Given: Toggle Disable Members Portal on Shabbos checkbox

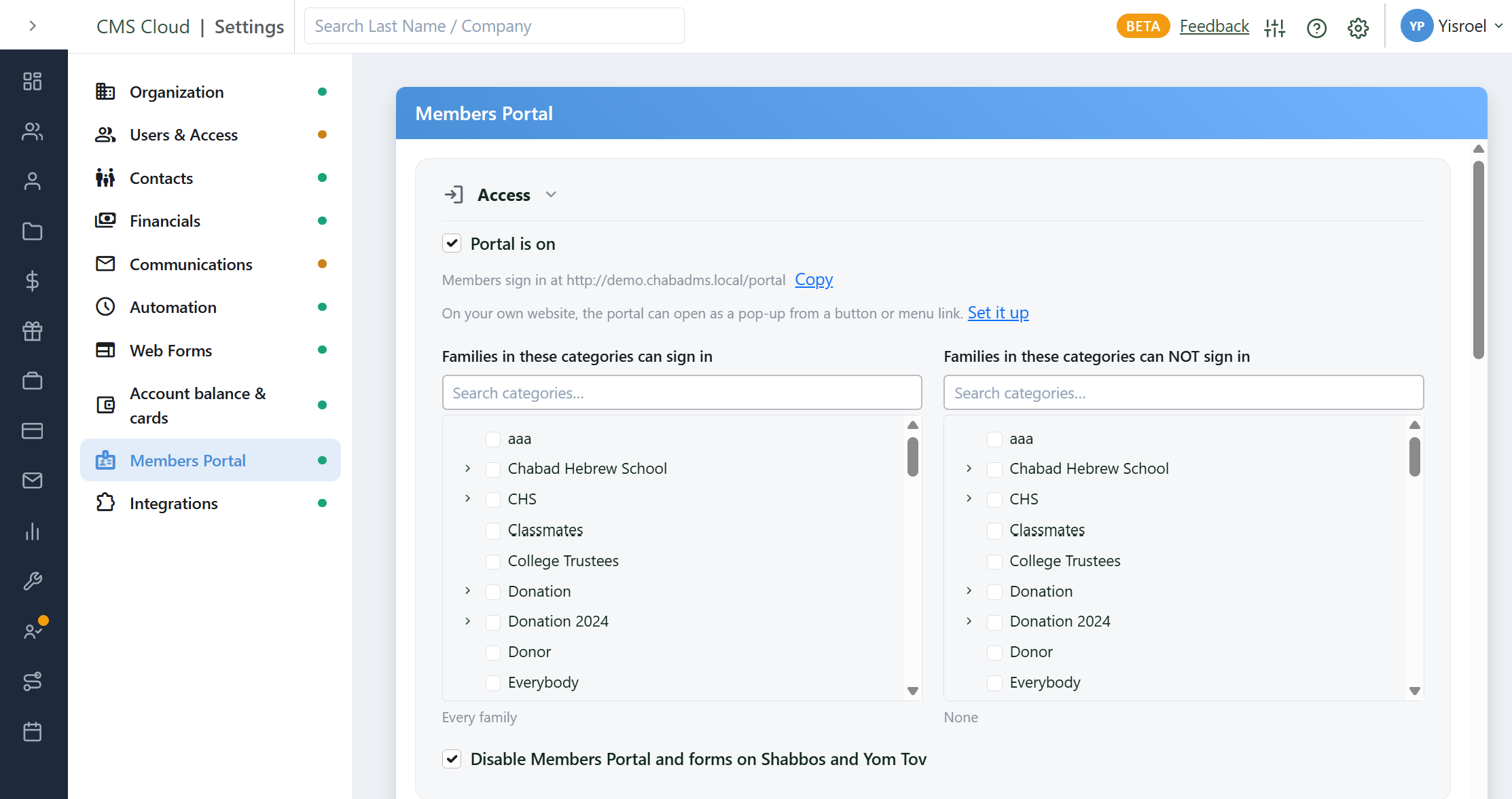Looking at the screenshot, I should [452, 759].
